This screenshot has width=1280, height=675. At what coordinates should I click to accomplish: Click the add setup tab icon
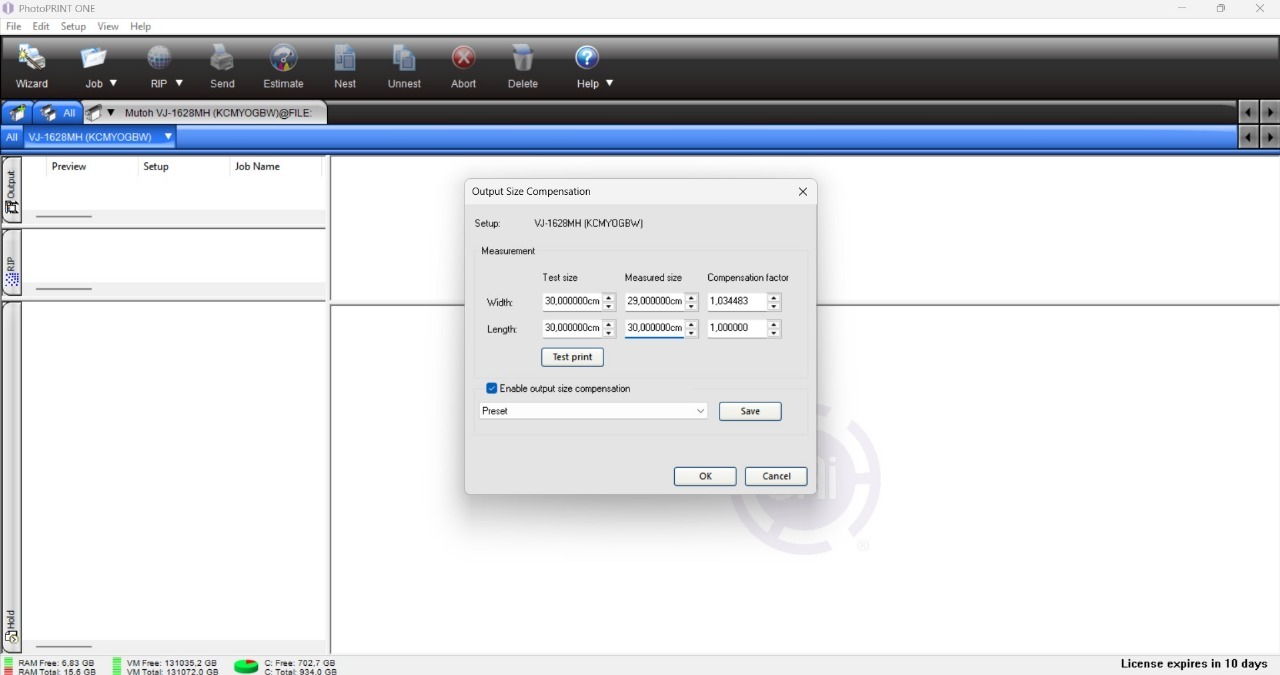(17, 113)
